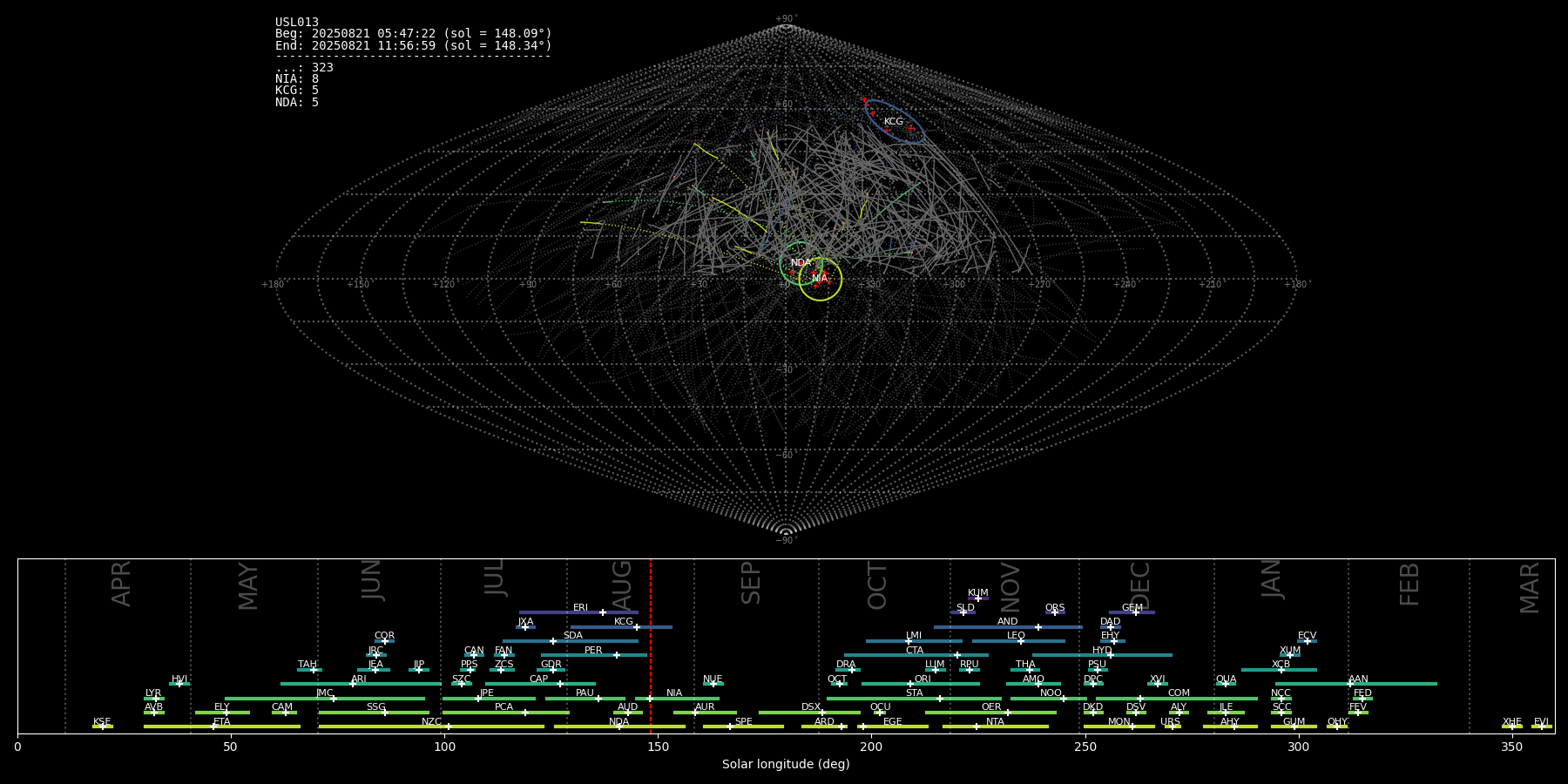Click the CAP shower label in timeline
Screen dimensions: 1568x784
tap(539, 679)
